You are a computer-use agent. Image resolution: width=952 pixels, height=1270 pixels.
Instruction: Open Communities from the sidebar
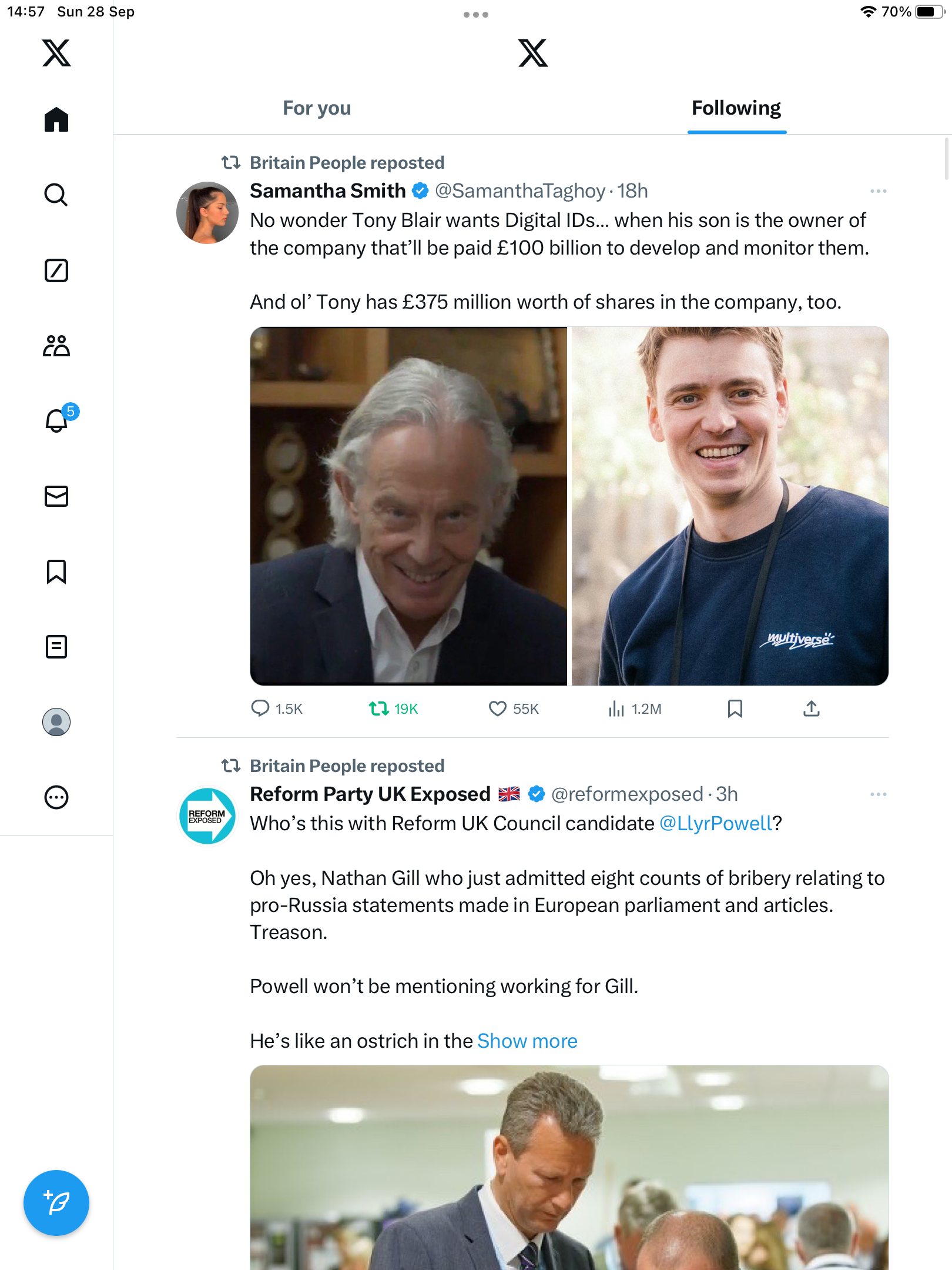click(x=56, y=346)
